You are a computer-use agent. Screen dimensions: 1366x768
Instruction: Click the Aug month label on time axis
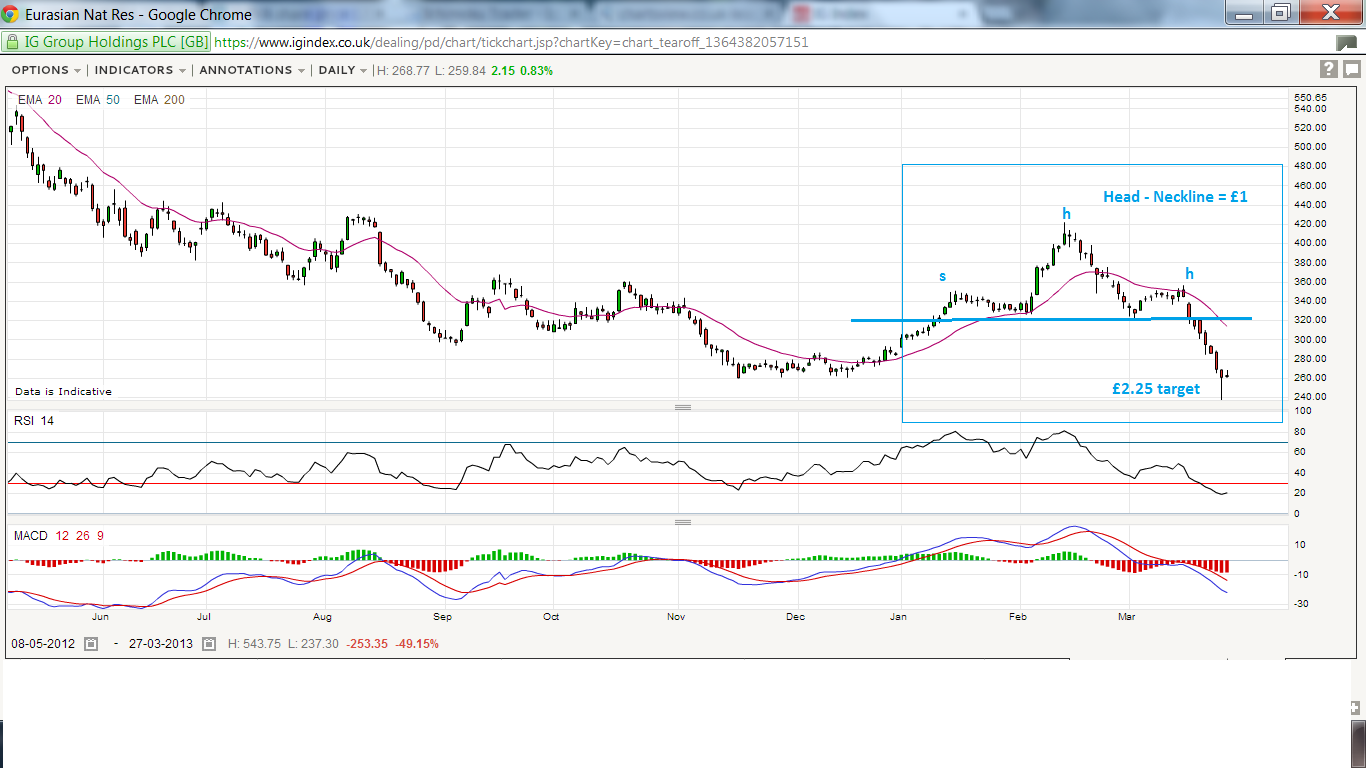pos(322,617)
